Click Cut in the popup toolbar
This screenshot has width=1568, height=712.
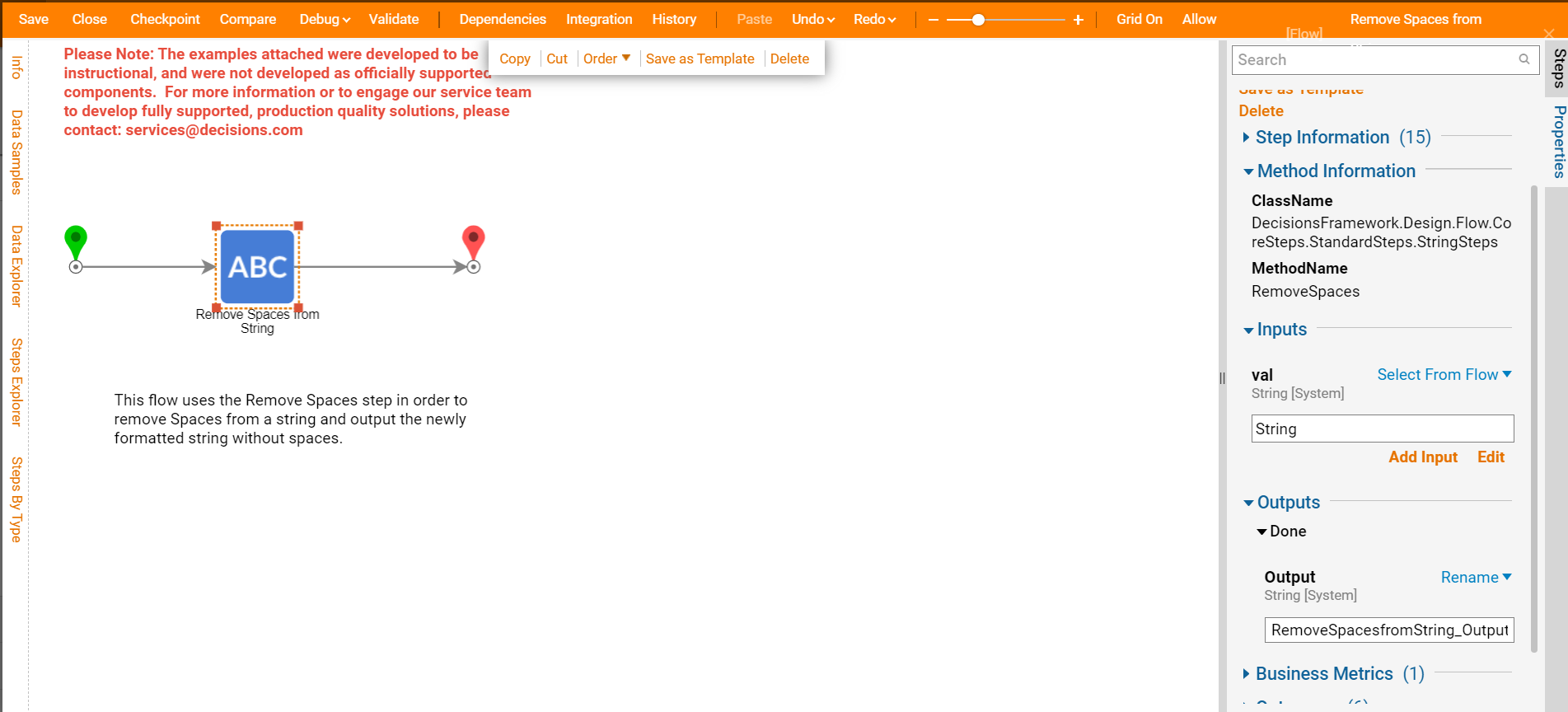click(x=557, y=59)
